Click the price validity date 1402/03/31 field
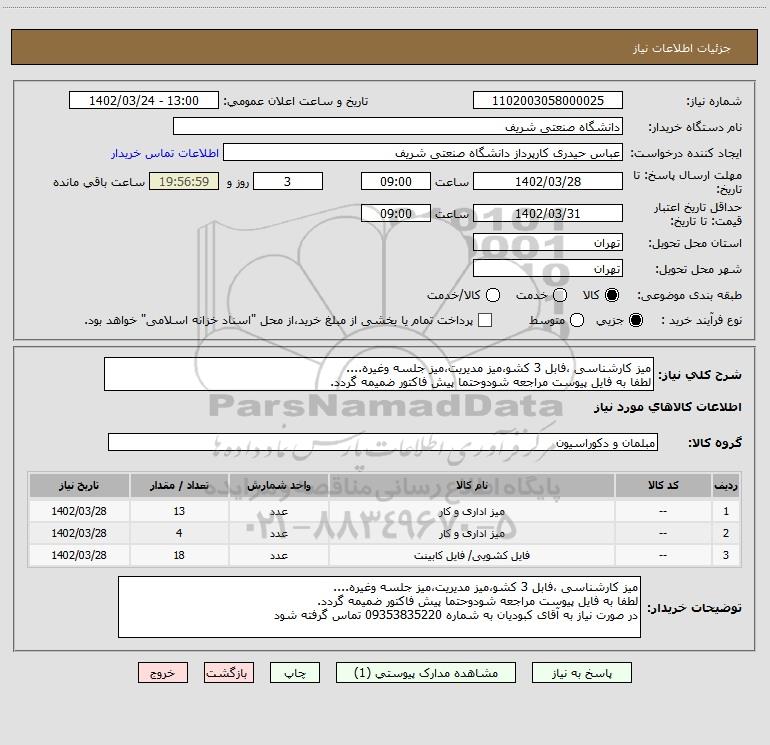The width and height of the screenshot is (770, 745). pyautogui.click(x=548, y=213)
